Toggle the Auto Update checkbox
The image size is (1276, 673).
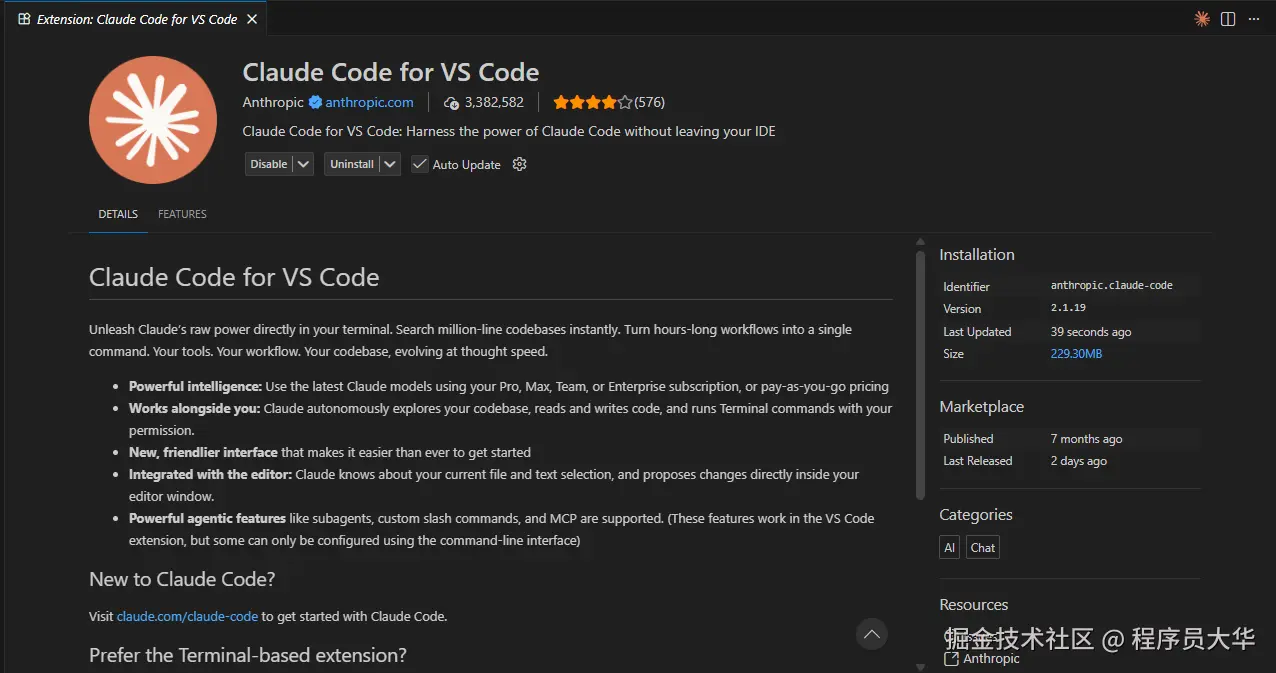coord(420,164)
